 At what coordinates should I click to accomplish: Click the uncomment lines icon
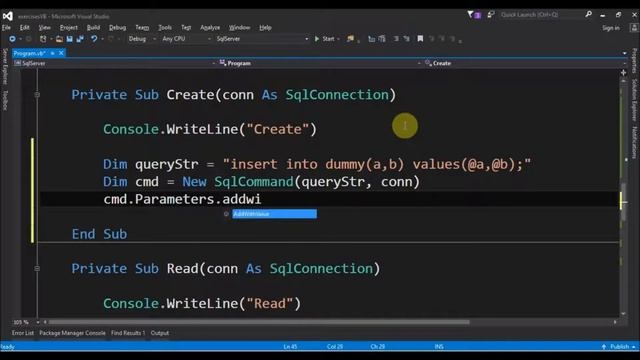pos(382,39)
